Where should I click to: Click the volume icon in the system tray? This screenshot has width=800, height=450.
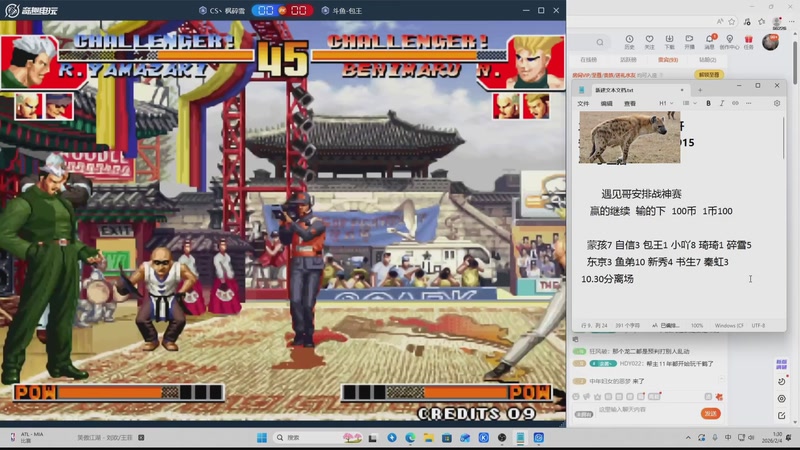[751, 438]
